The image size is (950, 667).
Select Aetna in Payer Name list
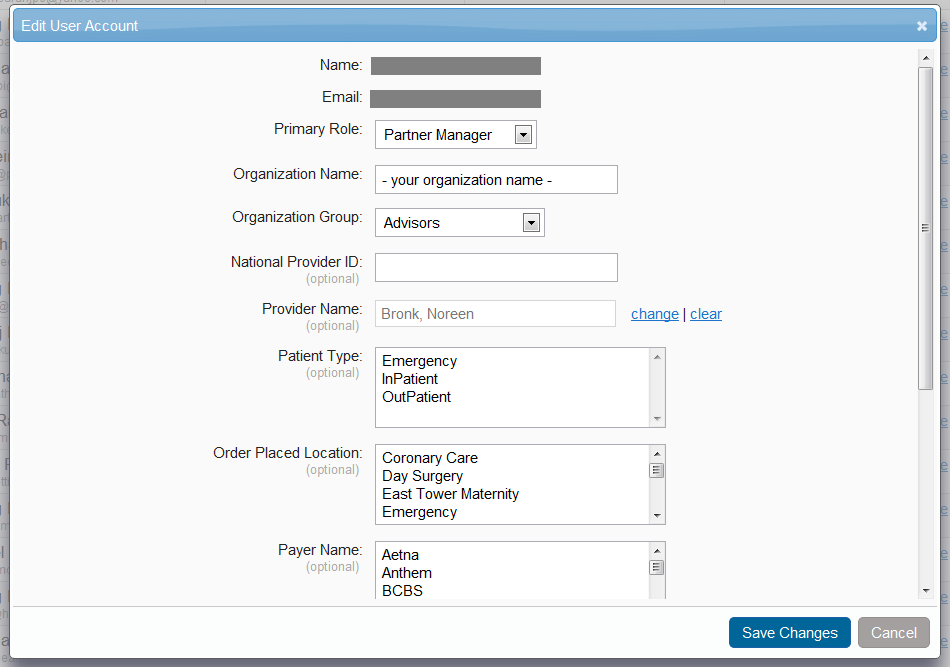[400, 555]
